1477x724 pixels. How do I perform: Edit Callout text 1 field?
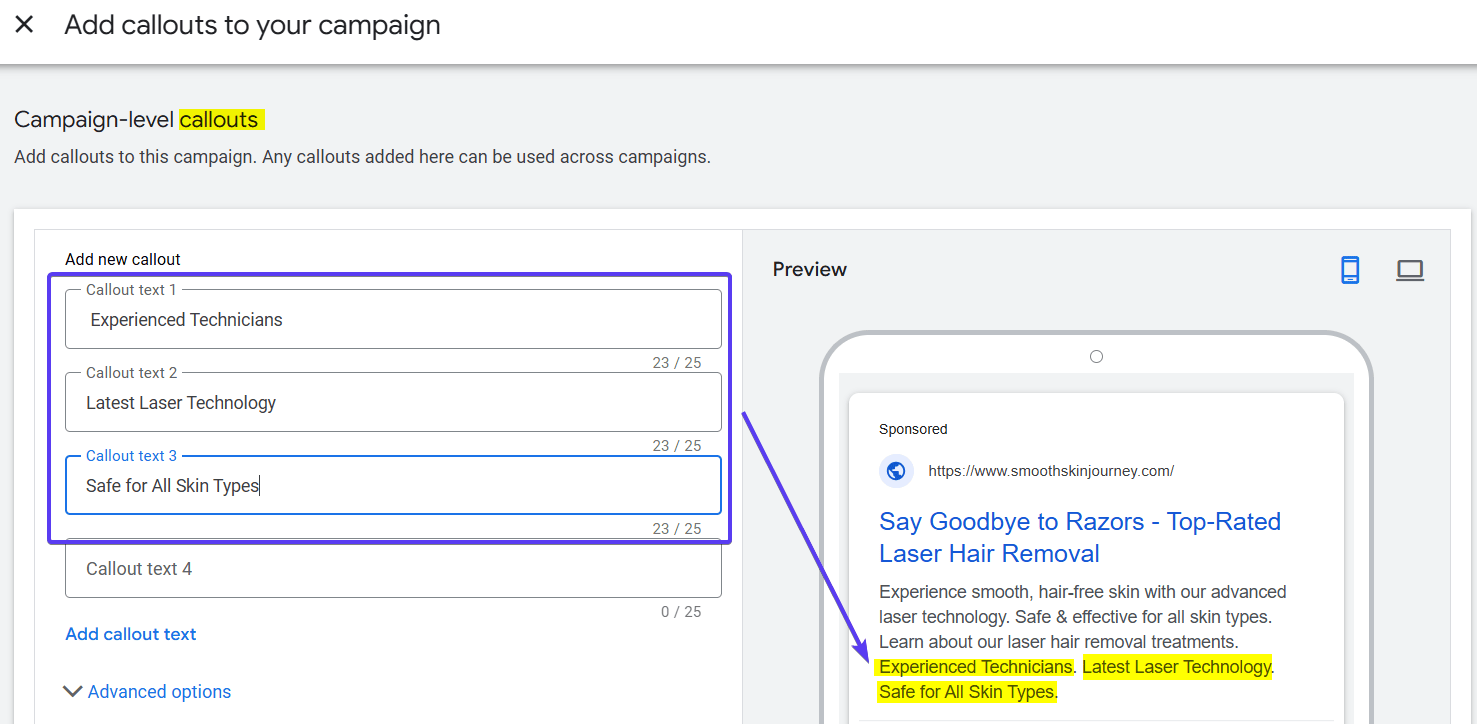click(x=393, y=319)
